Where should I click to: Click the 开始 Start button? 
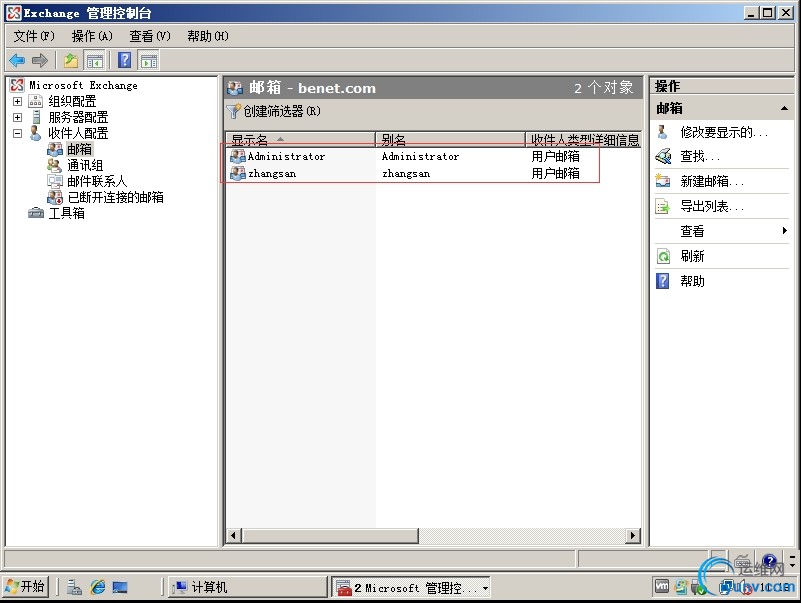click(26, 587)
